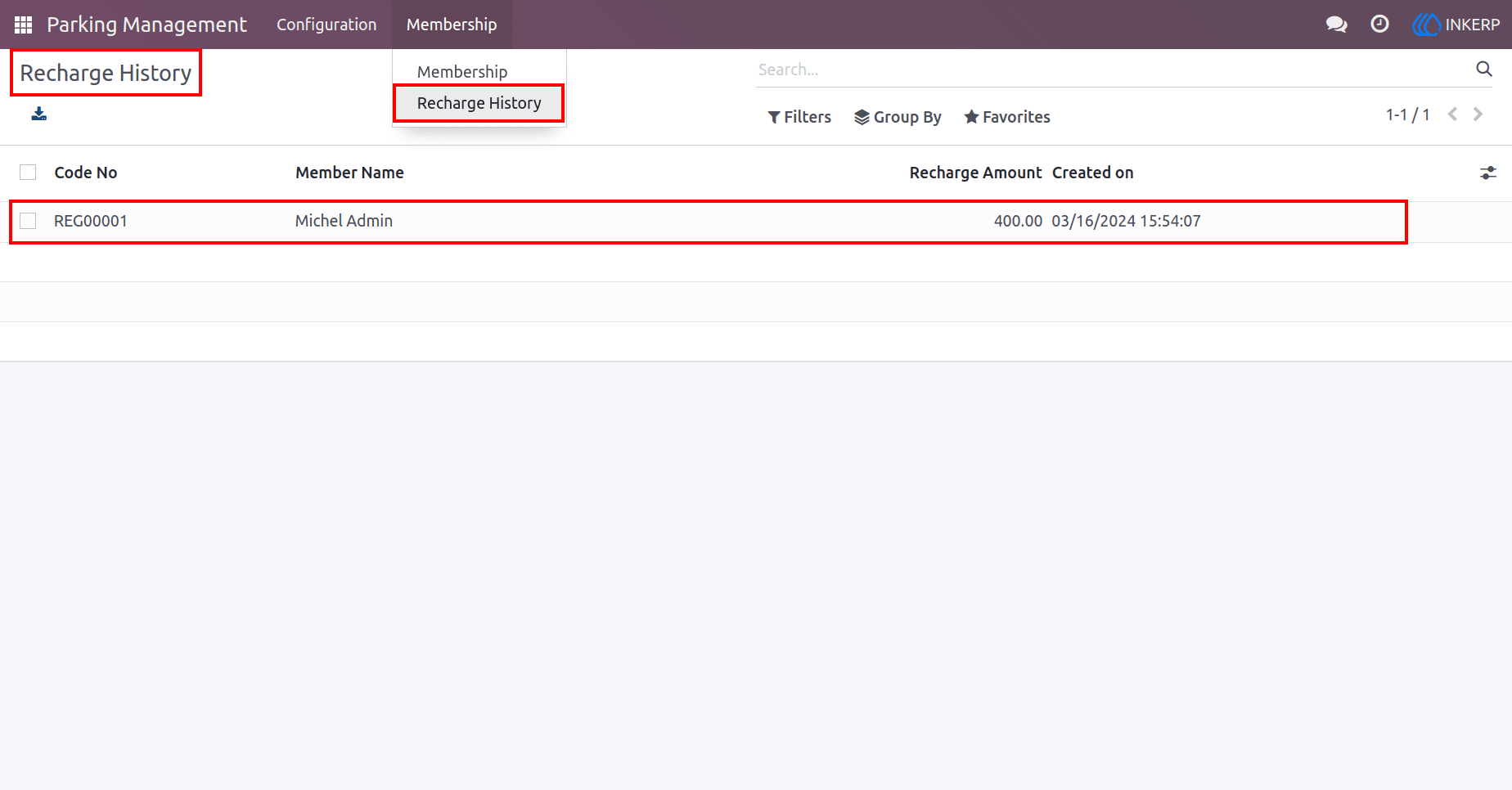The width and height of the screenshot is (1512, 790).
Task: Open the Configuration menu
Action: [326, 25]
